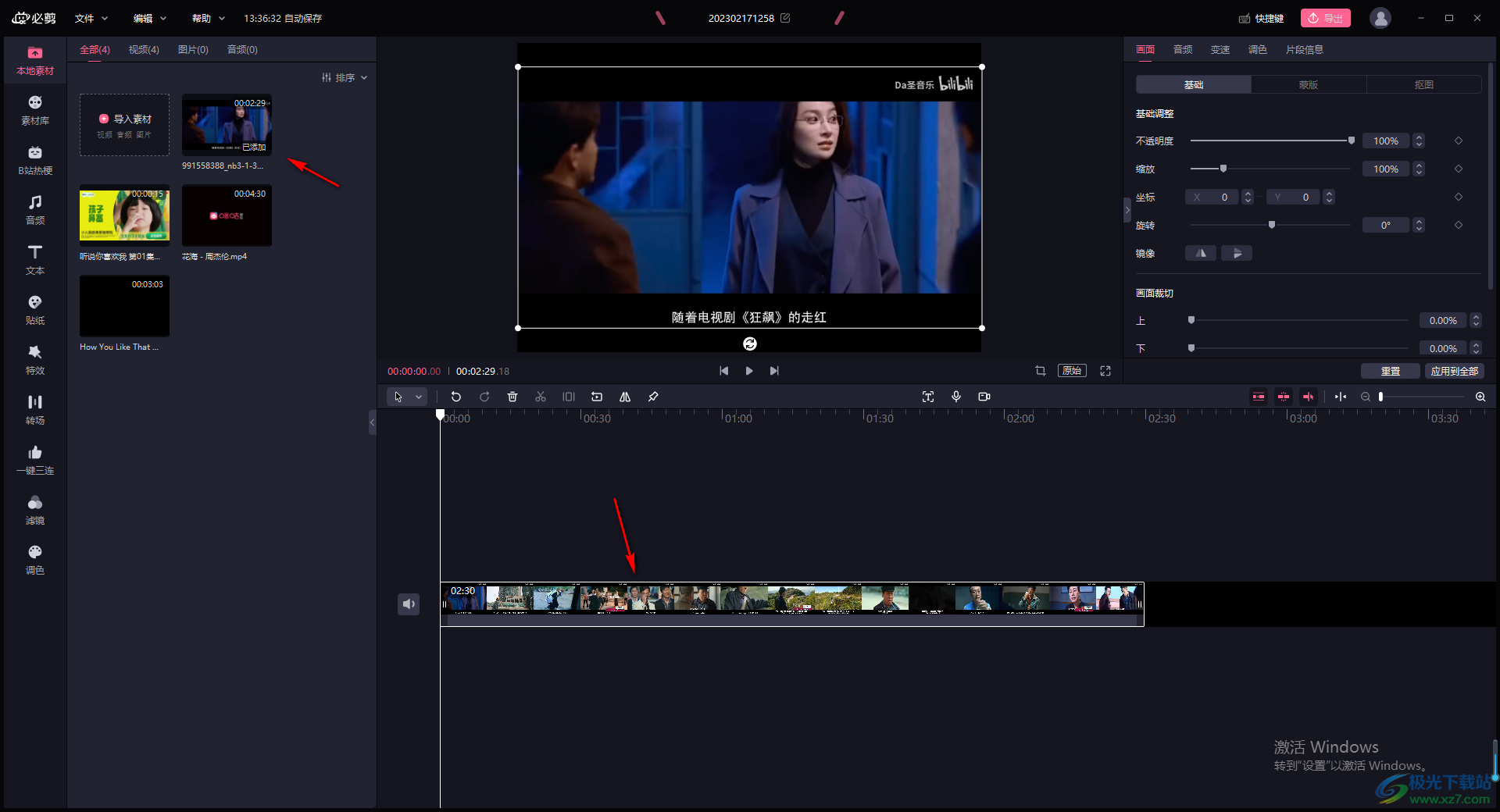Viewport: 1500px width, 812px height.
Task: Switch to the 变速 properties tab
Action: click(1220, 49)
